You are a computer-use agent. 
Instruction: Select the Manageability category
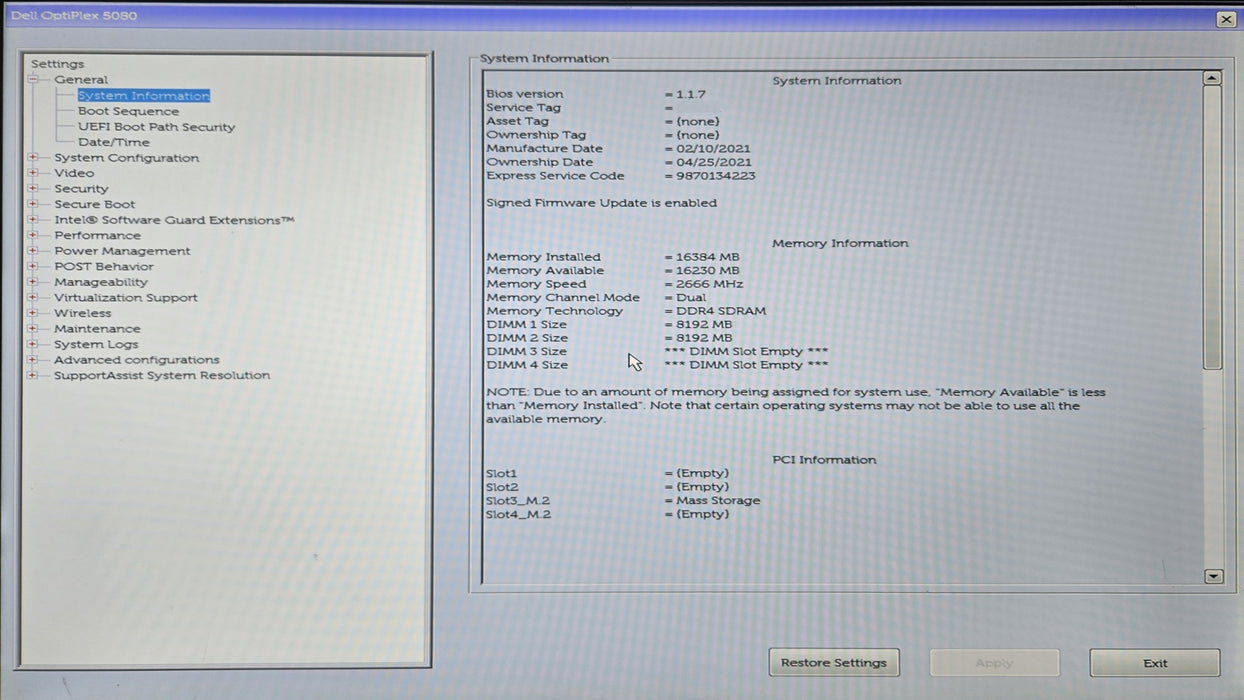click(101, 282)
